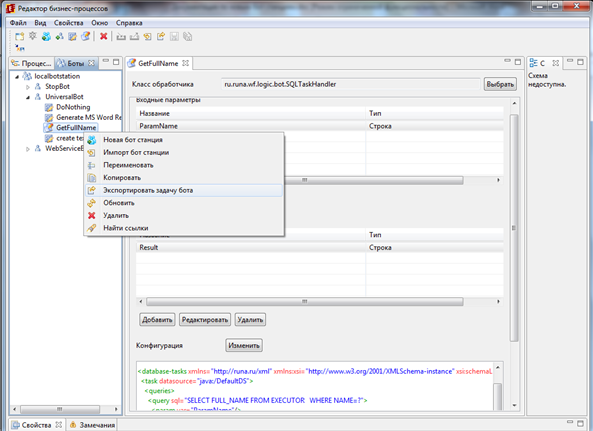
Task: Click the small icon in second toolbar row
Action: coord(19,48)
